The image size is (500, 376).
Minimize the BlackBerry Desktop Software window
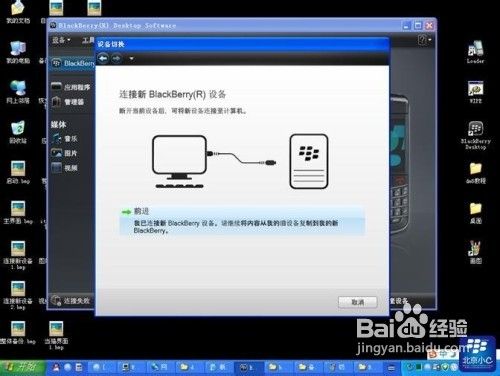point(407,26)
